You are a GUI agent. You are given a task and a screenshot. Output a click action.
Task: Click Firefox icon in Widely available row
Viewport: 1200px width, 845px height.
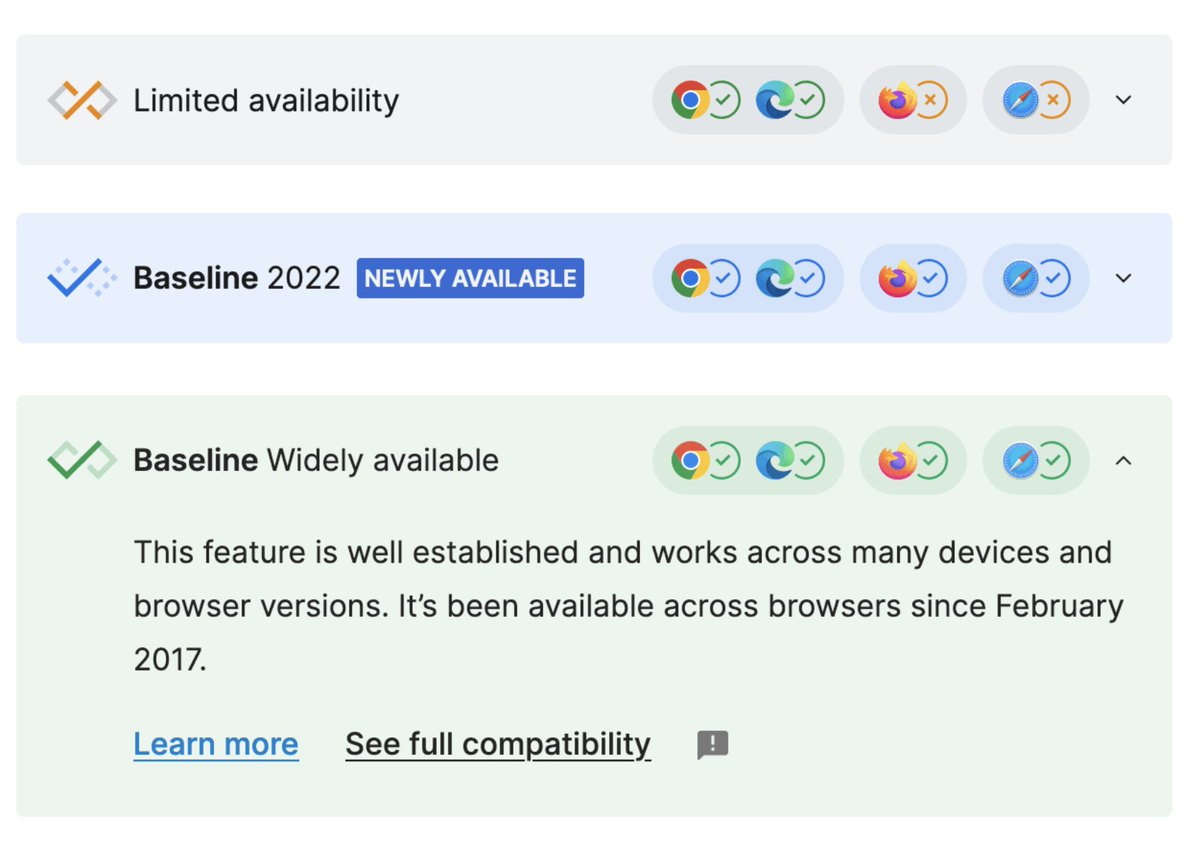point(897,461)
